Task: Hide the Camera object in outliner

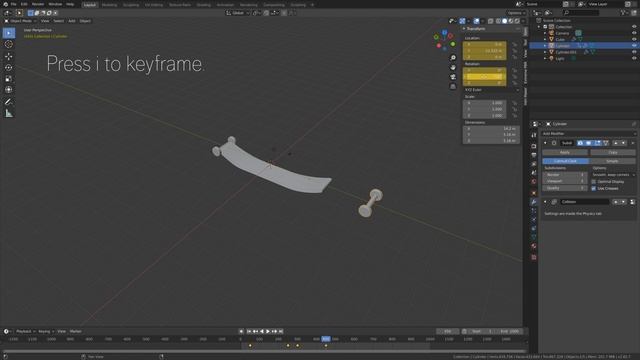Action: (x=634, y=33)
